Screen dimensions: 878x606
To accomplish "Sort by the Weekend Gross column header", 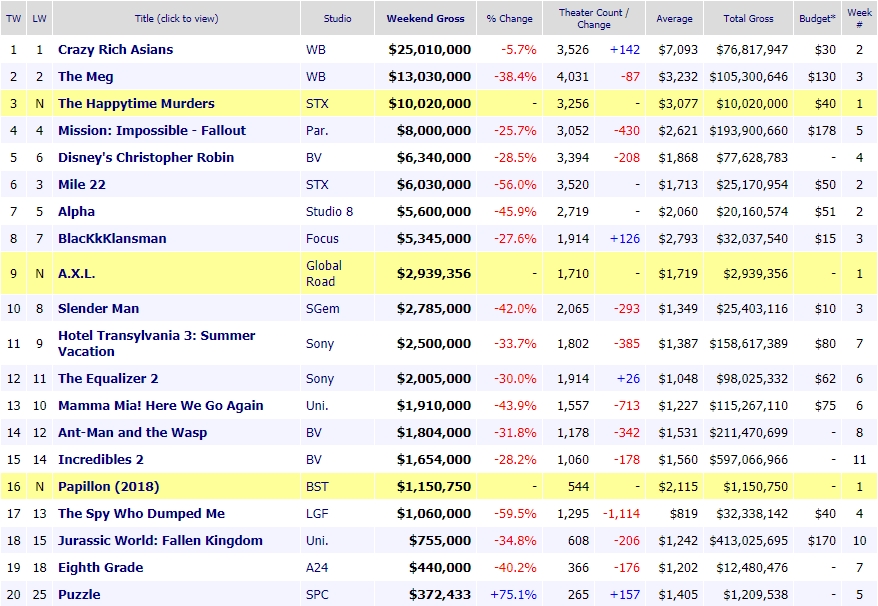I will click(x=426, y=18).
